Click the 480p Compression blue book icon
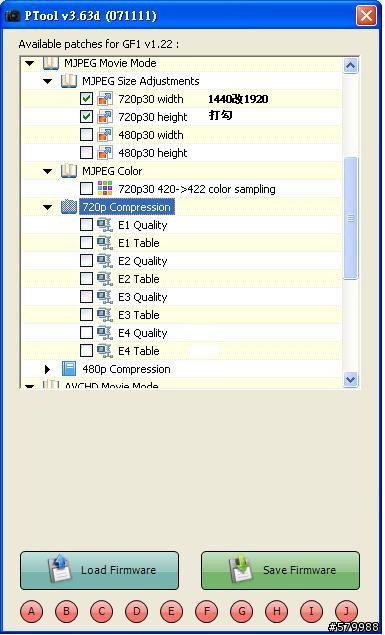The width and height of the screenshot is (385, 635). point(69,369)
